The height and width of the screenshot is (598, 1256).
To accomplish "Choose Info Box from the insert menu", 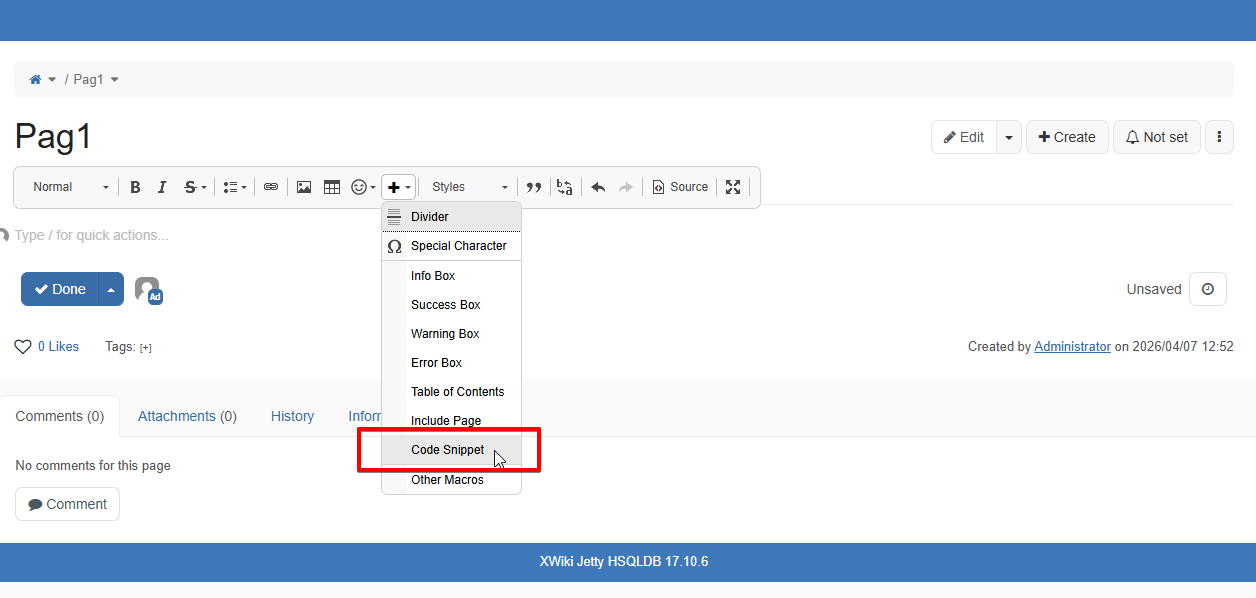I will coord(433,276).
